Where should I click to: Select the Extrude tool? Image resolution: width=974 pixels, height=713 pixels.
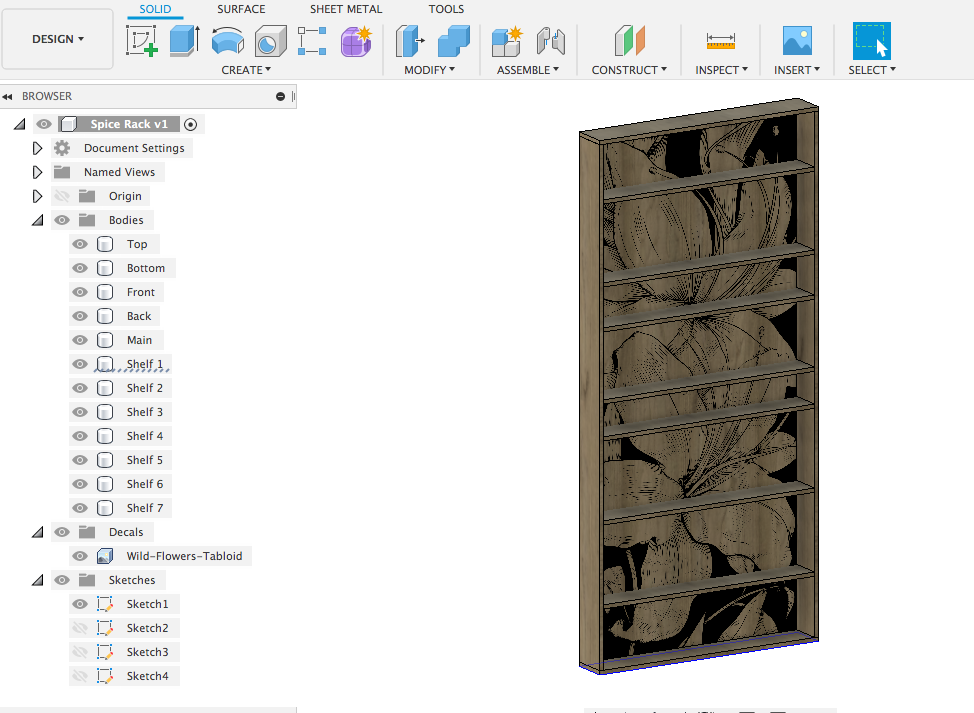(x=184, y=41)
